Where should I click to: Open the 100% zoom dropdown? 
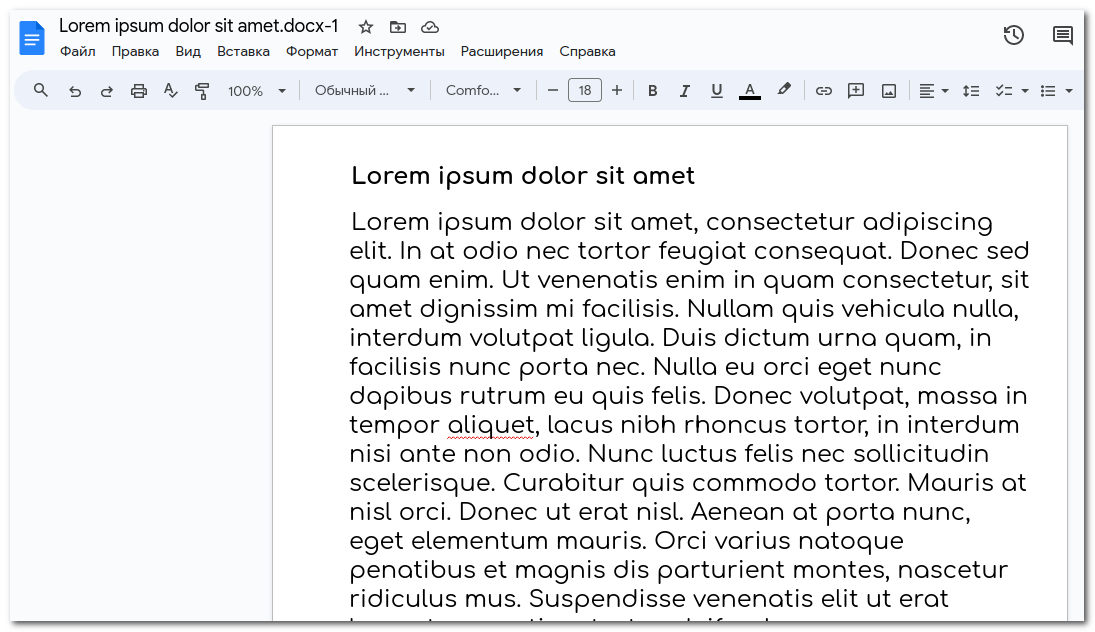(x=257, y=91)
